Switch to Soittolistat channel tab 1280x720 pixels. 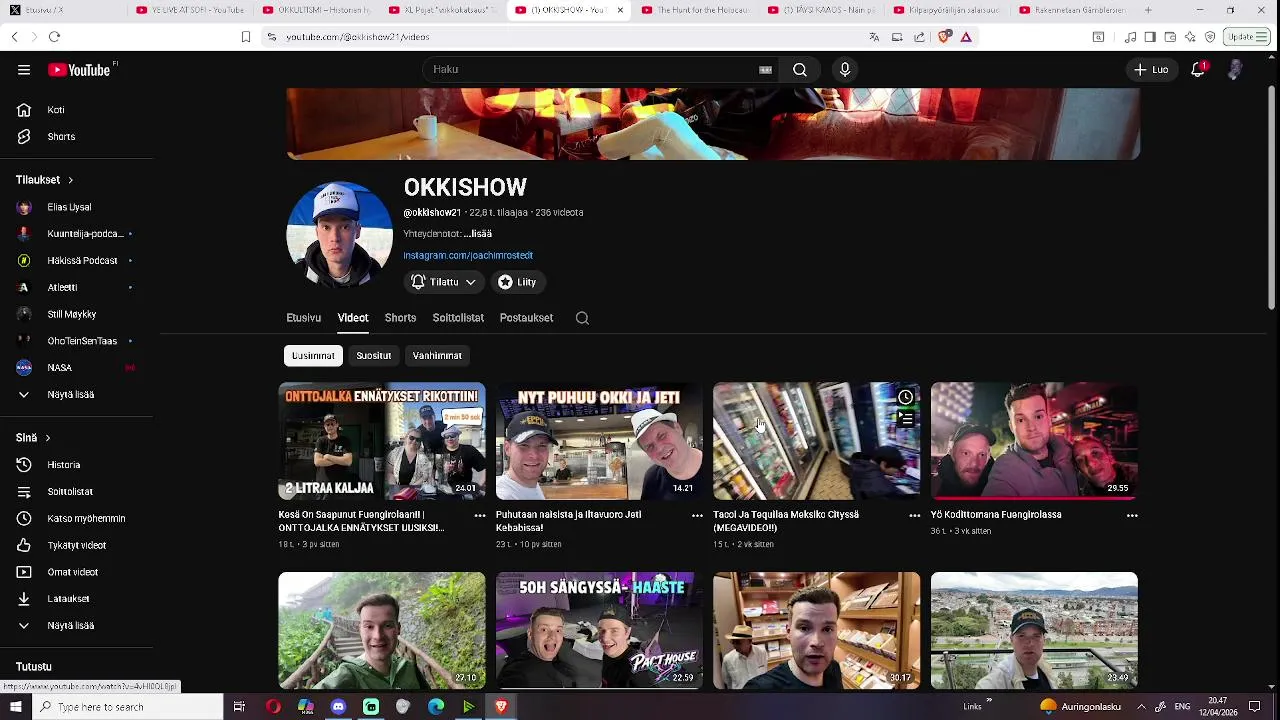coord(458,318)
